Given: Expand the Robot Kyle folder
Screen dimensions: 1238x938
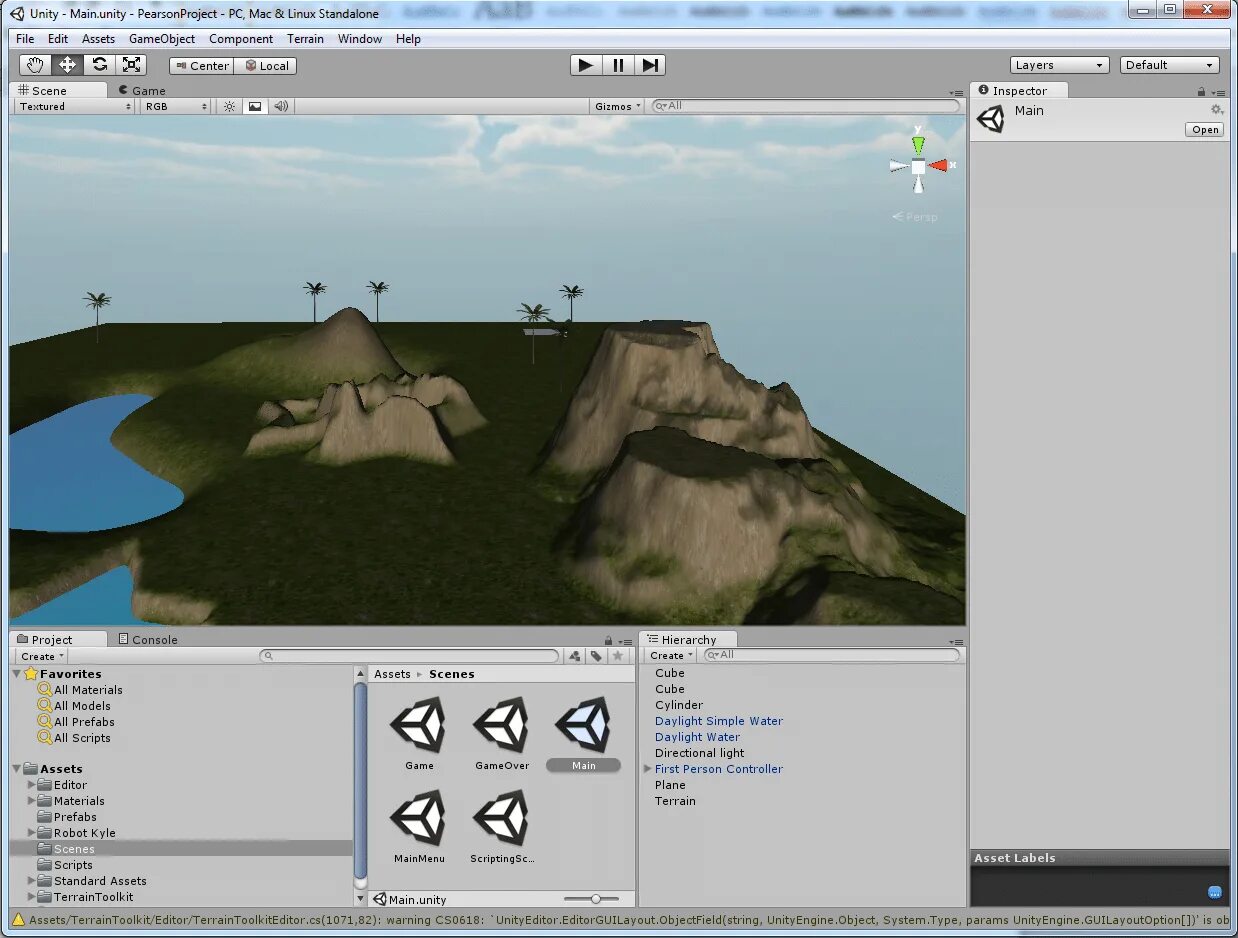Looking at the screenshot, I should (31, 833).
